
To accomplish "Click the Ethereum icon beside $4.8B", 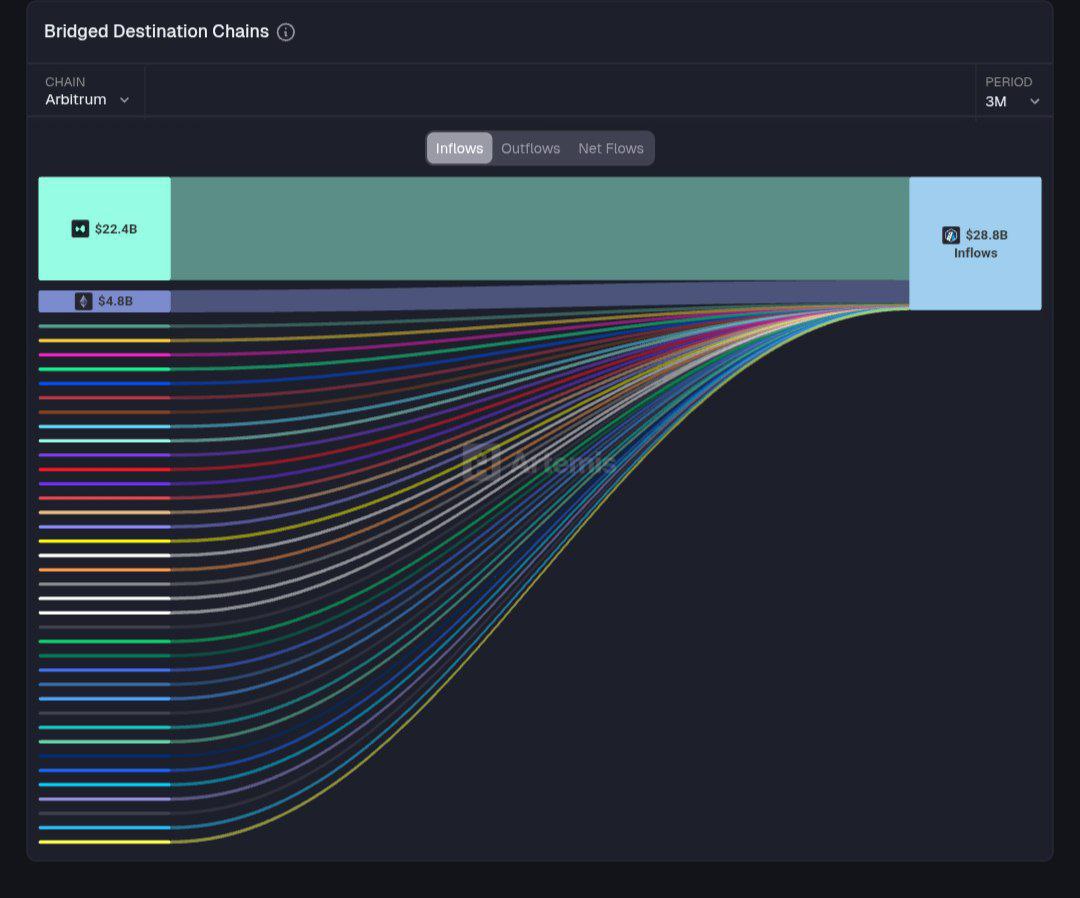I will pyautogui.click(x=83, y=301).
